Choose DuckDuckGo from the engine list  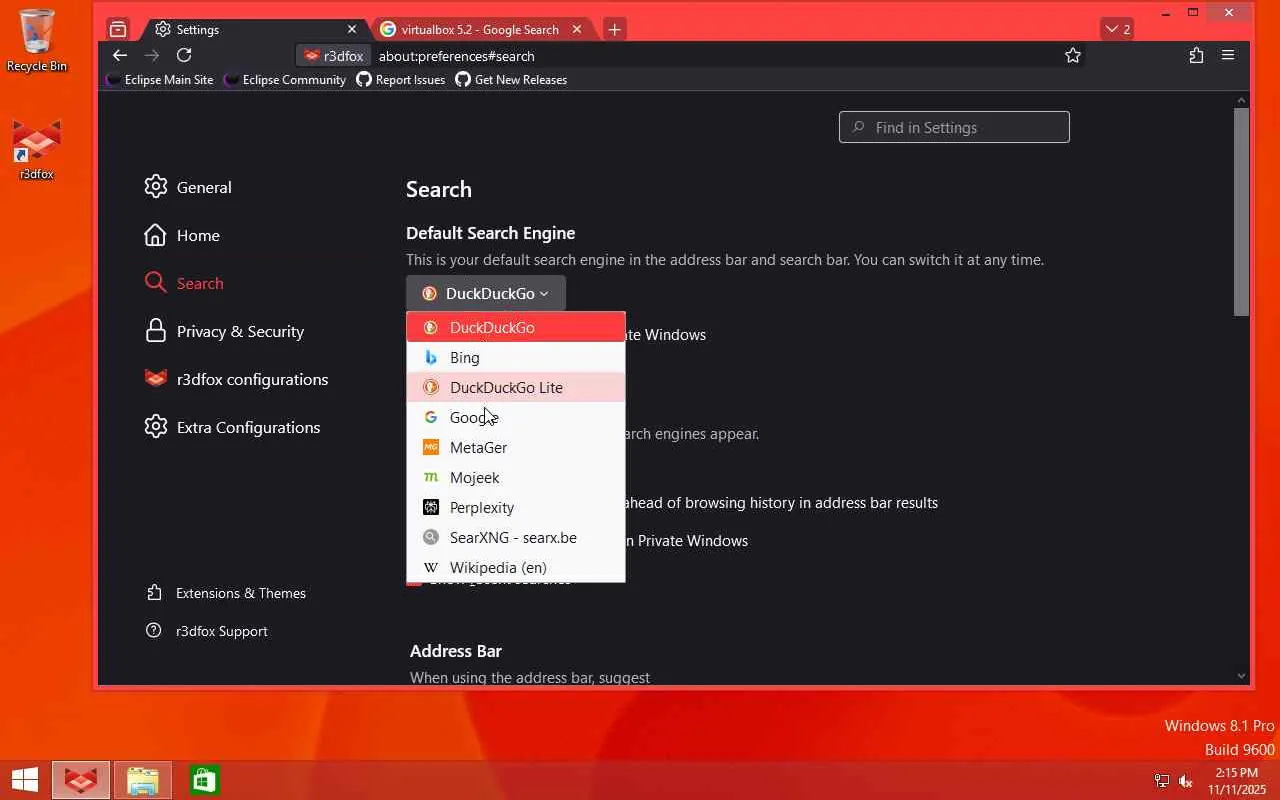(x=516, y=327)
